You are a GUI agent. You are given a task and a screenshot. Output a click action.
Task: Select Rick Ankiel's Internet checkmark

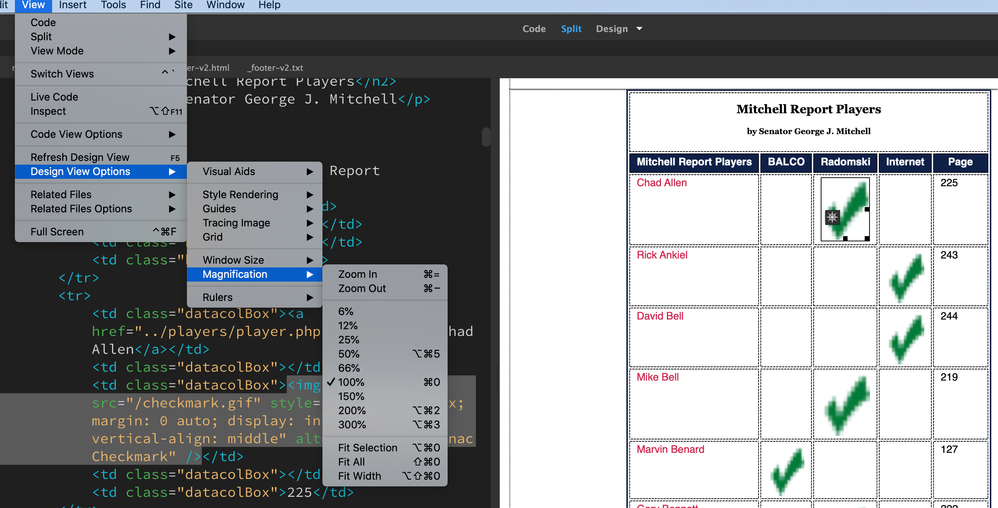click(907, 278)
